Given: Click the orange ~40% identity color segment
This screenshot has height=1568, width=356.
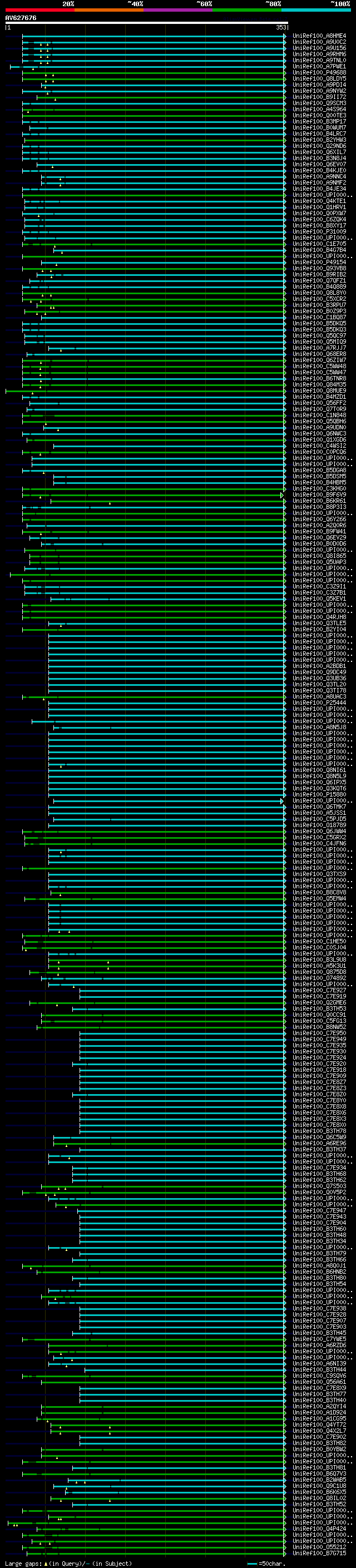Looking at the screenshot, I should (109, 10).
